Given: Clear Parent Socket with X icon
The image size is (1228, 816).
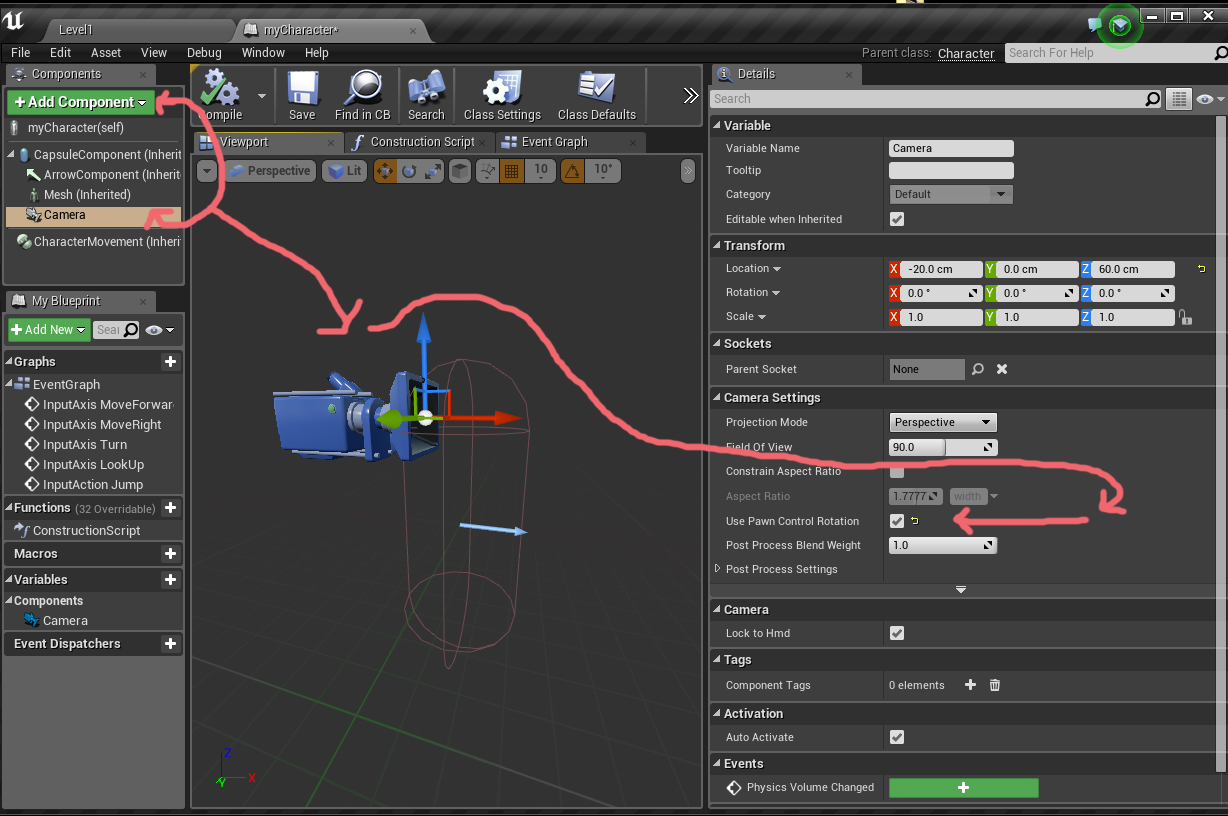Looking at the screenshot, I should pyautogui.click(x=1002, y=369).
